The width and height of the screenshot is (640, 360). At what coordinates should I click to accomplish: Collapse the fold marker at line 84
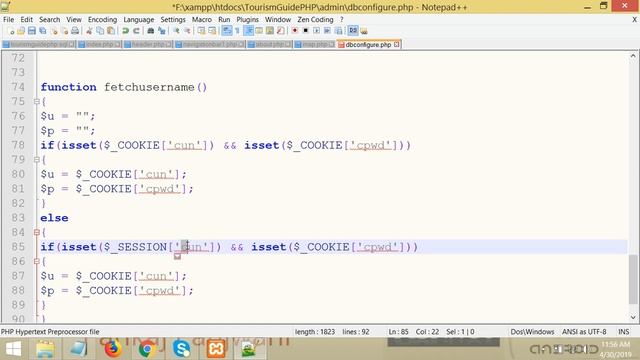click(36, 232)
